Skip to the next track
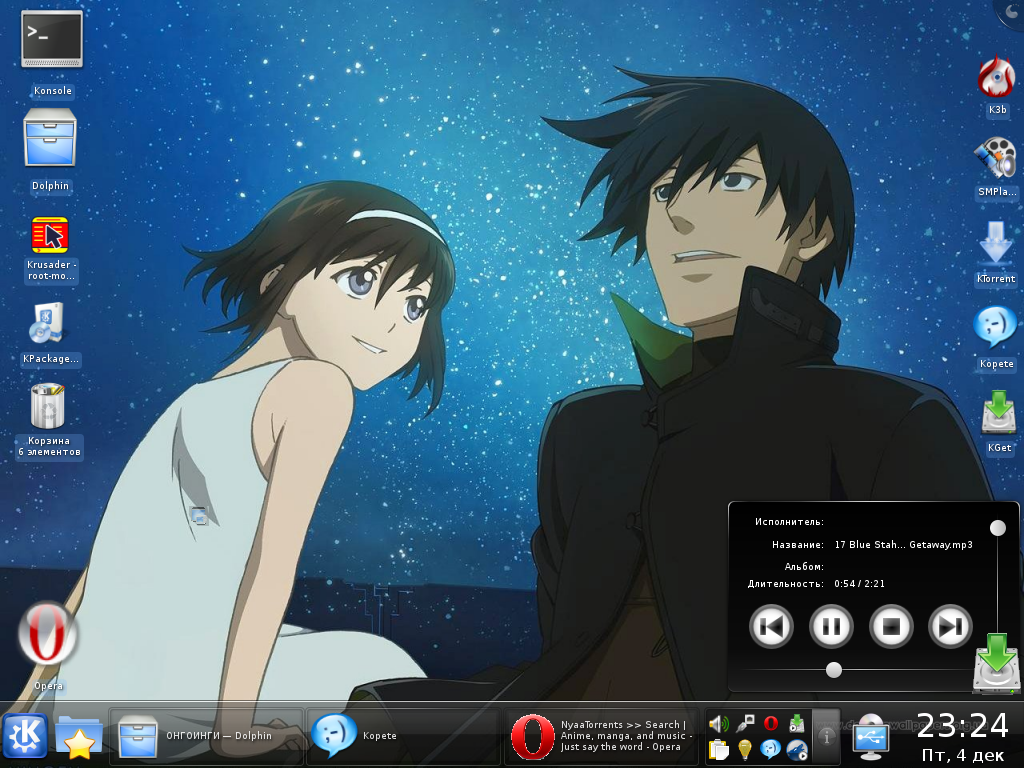Viewport: 1024px width, 768px height. [x=950, y=627]
